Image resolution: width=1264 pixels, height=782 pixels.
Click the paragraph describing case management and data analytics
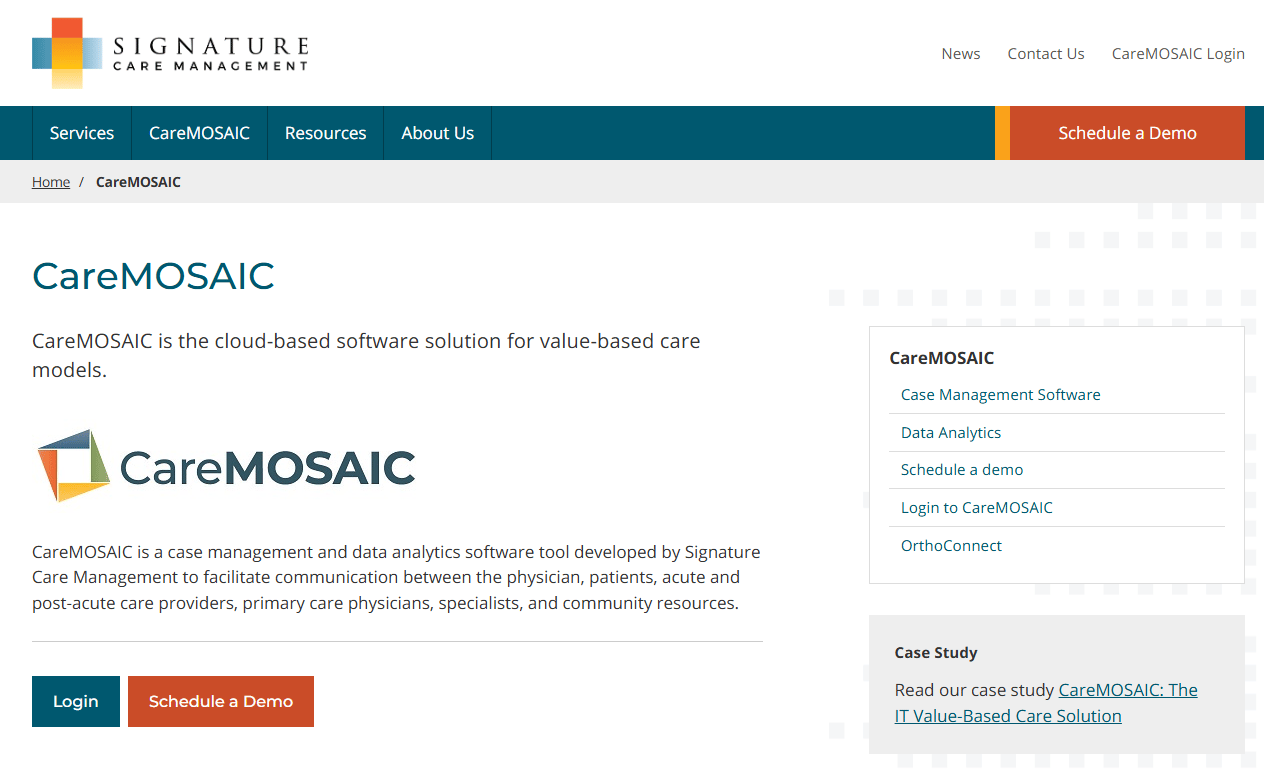pyautogui.click(x=396, y=577)
